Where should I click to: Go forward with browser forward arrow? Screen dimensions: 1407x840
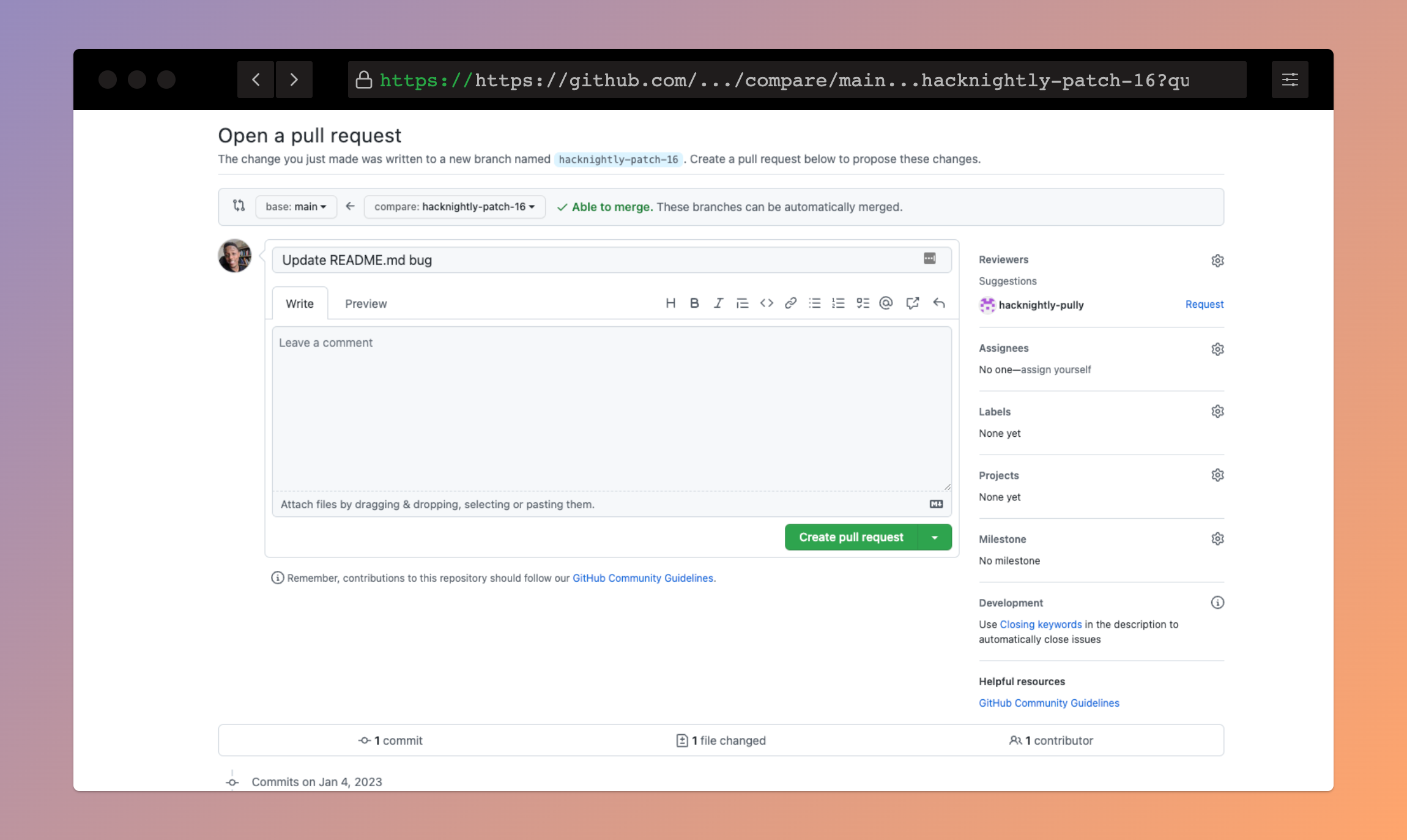coord(294,80)
